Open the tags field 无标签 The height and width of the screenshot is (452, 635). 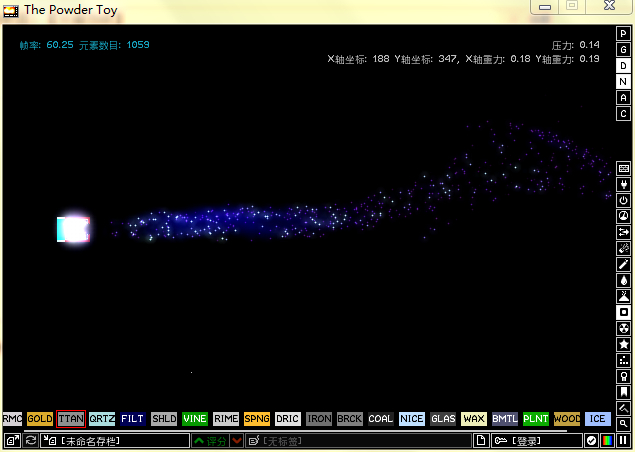tap(359, 440)
